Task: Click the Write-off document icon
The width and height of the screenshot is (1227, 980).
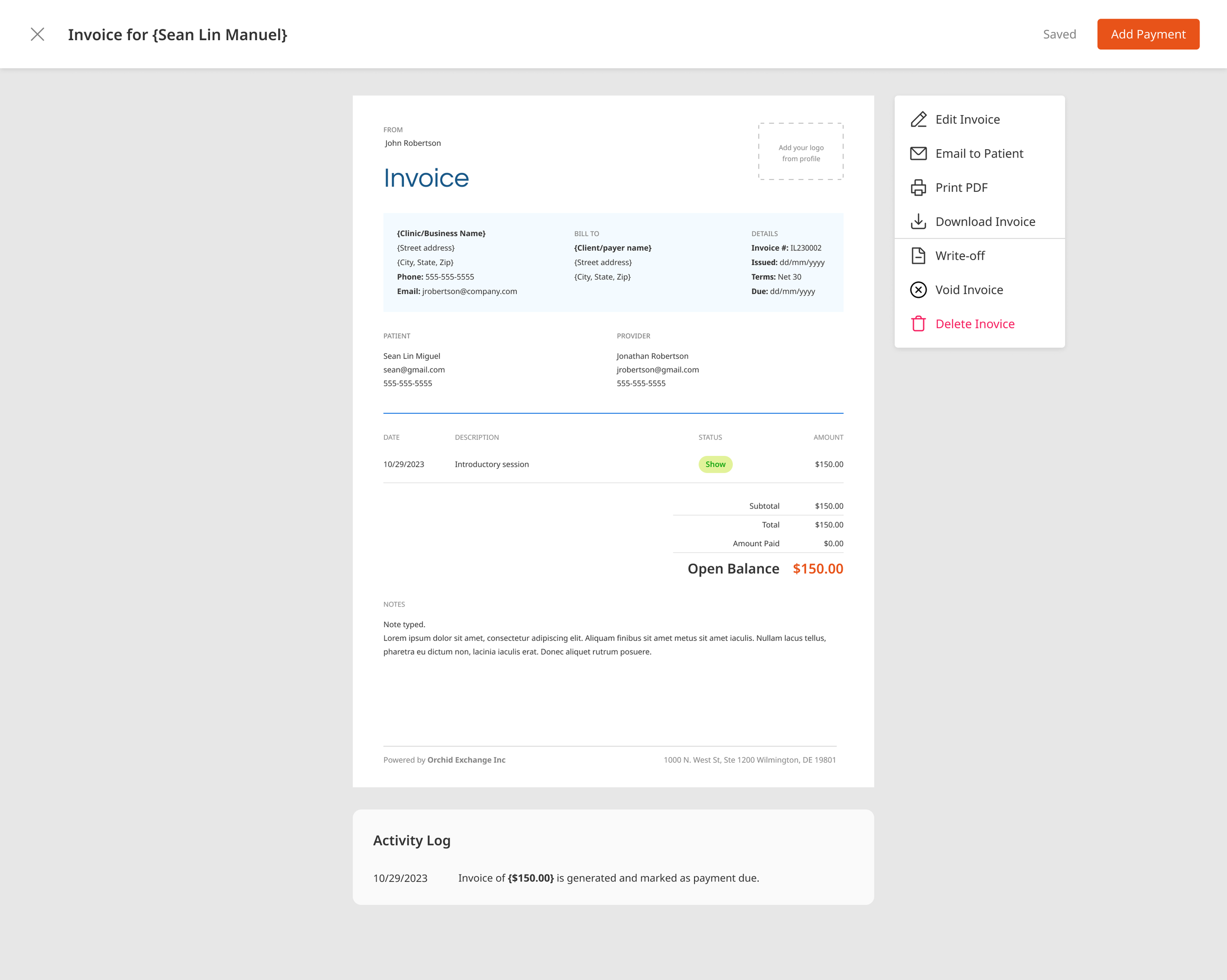Action: [x=918, y=256]
